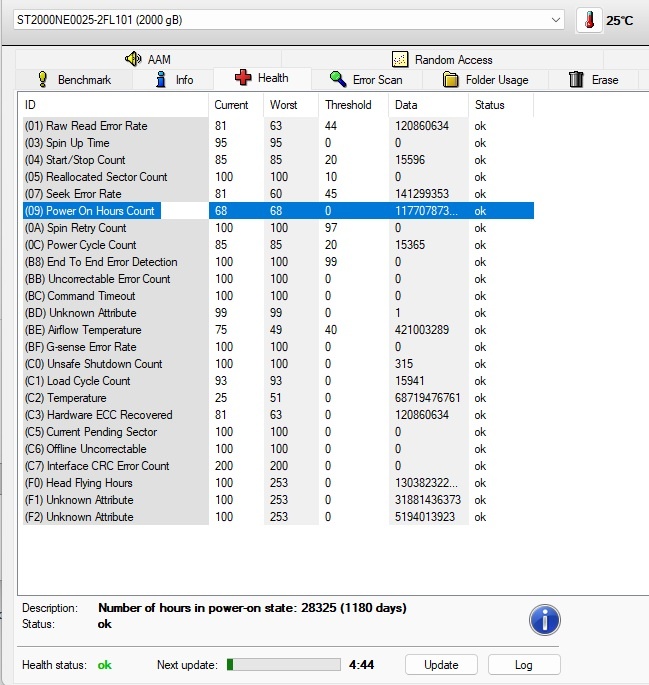Select the (BF) G-sense Error Rate row
Image resolution: width=649 pixels, height=685 pixels.
point(278,347)
